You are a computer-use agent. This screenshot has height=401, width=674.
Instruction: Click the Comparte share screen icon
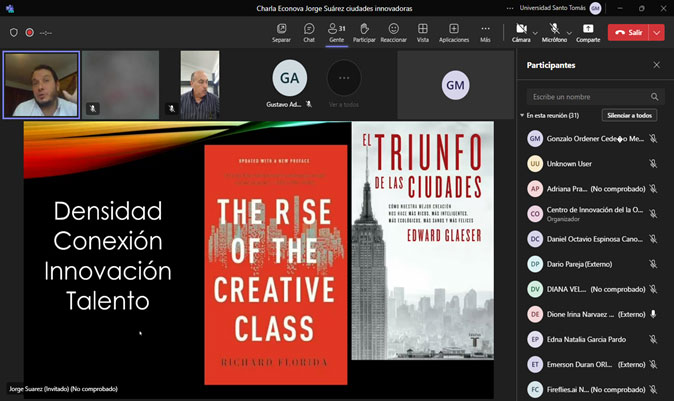click(588, 32)
